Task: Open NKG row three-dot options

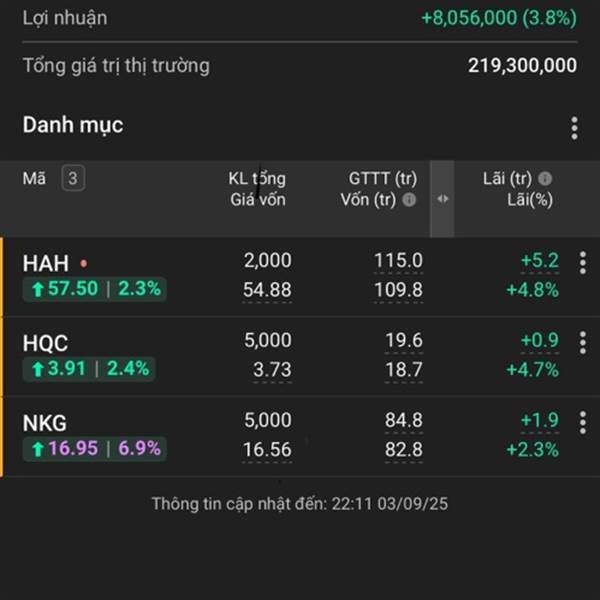Action: point(582,422)
